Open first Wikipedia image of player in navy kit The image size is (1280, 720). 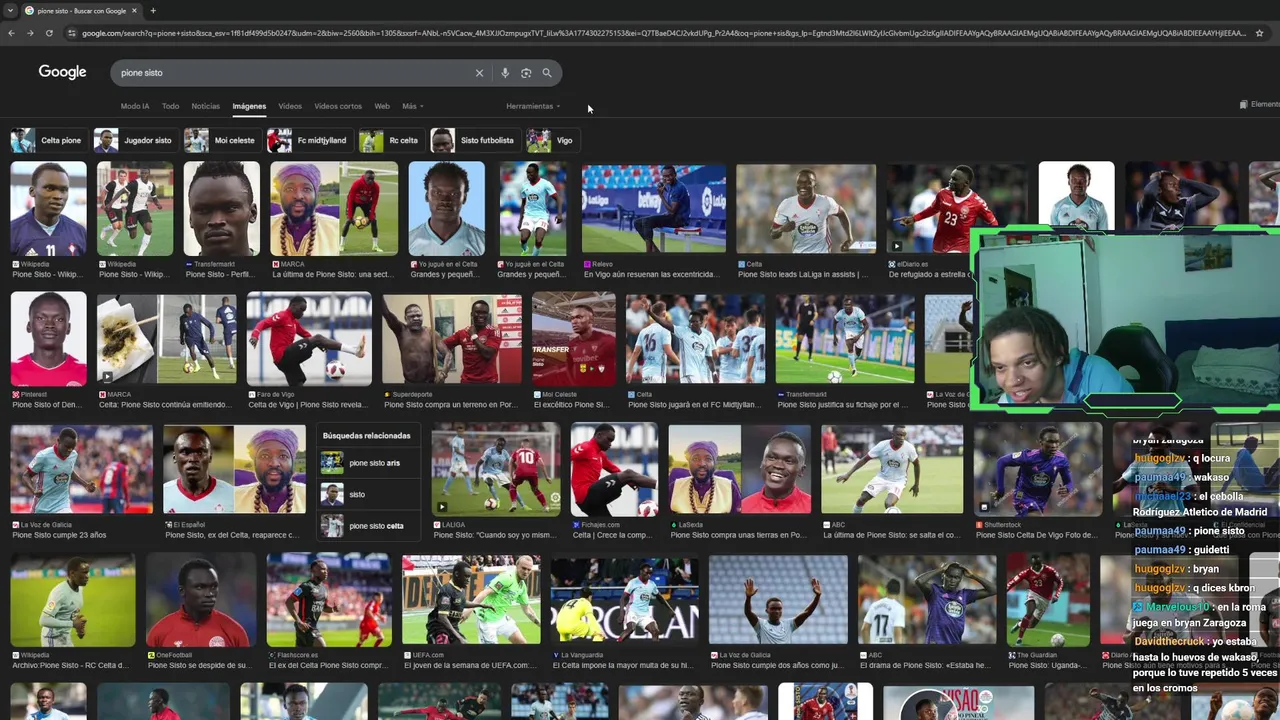(48, 209)
